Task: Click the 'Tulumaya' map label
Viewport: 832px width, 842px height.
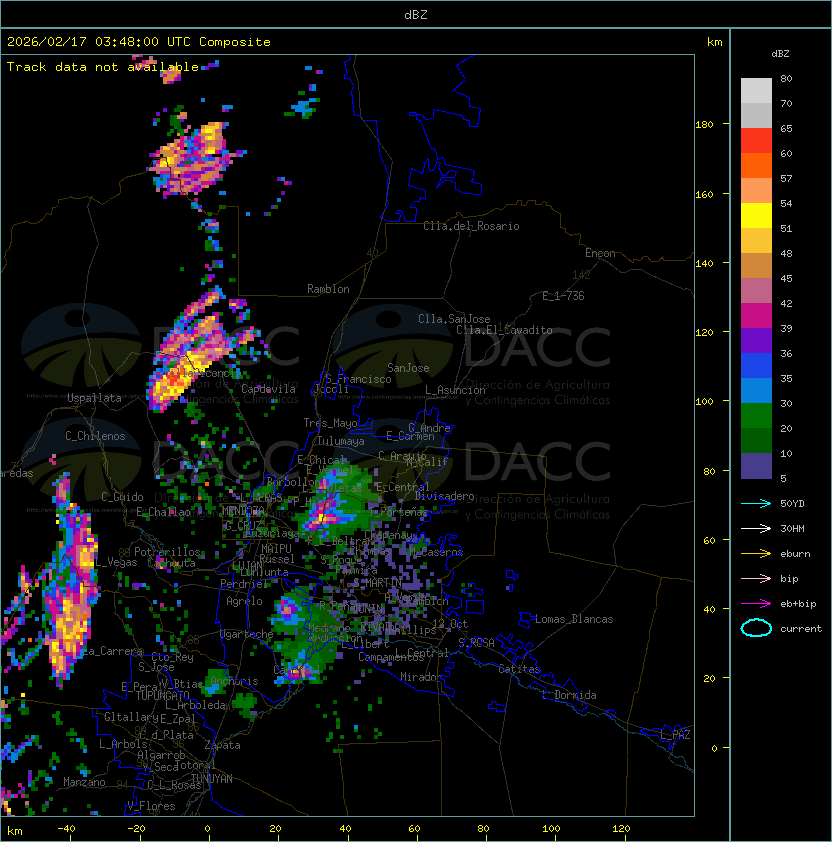Action: [341, 441]
